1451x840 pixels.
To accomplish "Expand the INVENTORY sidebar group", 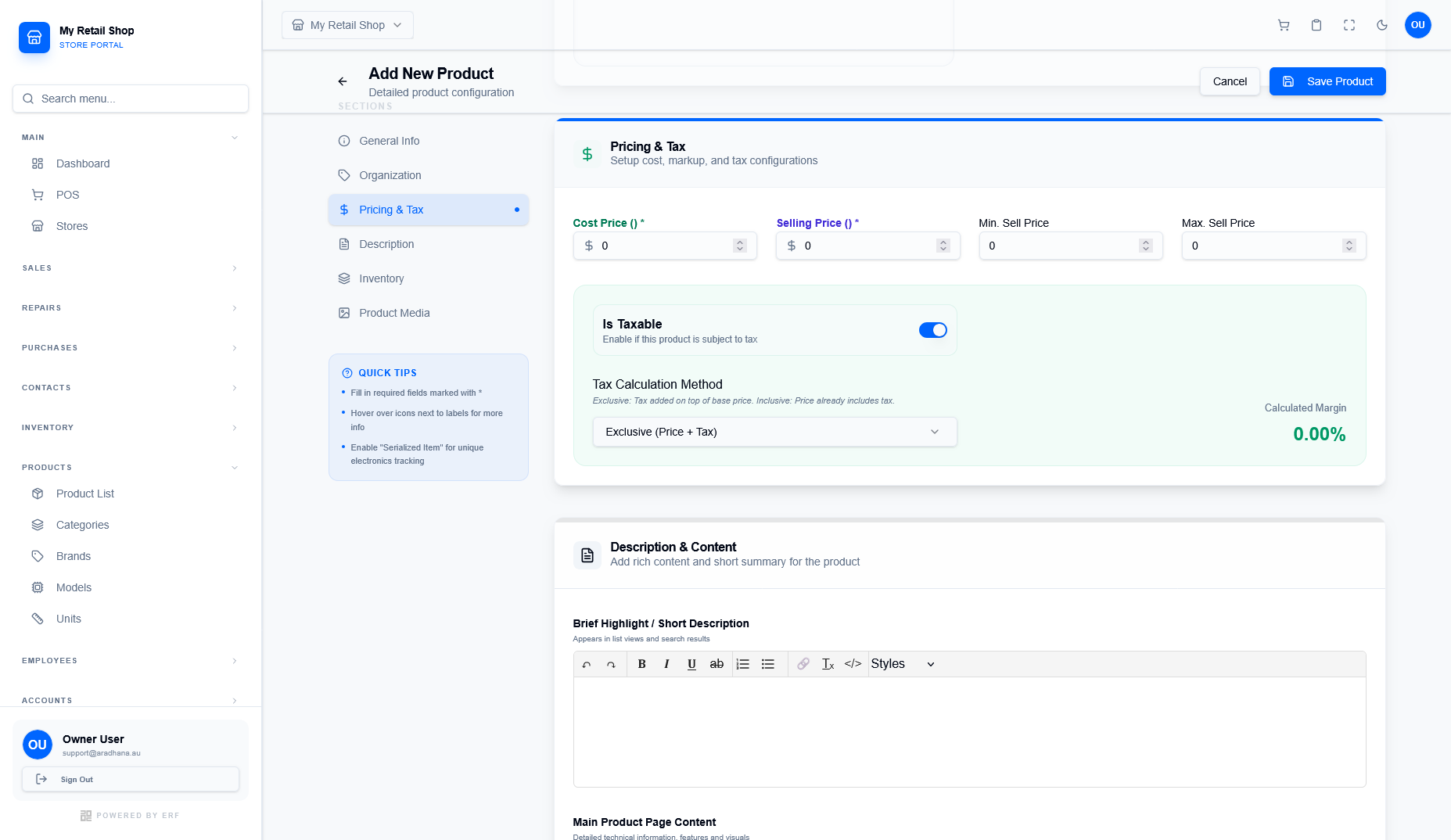I will click(x=131, y=428).
